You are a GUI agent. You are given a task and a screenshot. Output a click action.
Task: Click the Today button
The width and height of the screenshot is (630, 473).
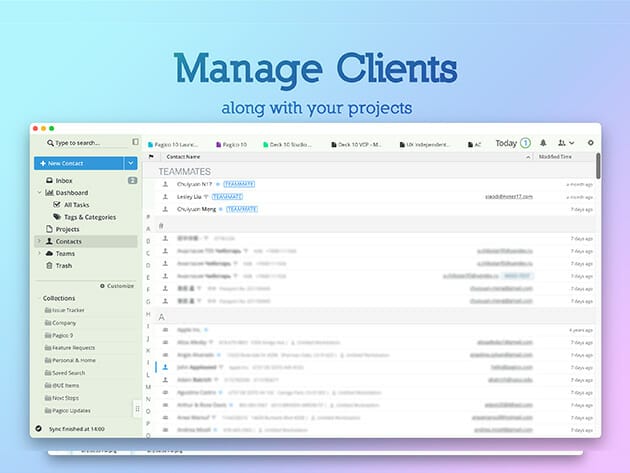[506, 143]
